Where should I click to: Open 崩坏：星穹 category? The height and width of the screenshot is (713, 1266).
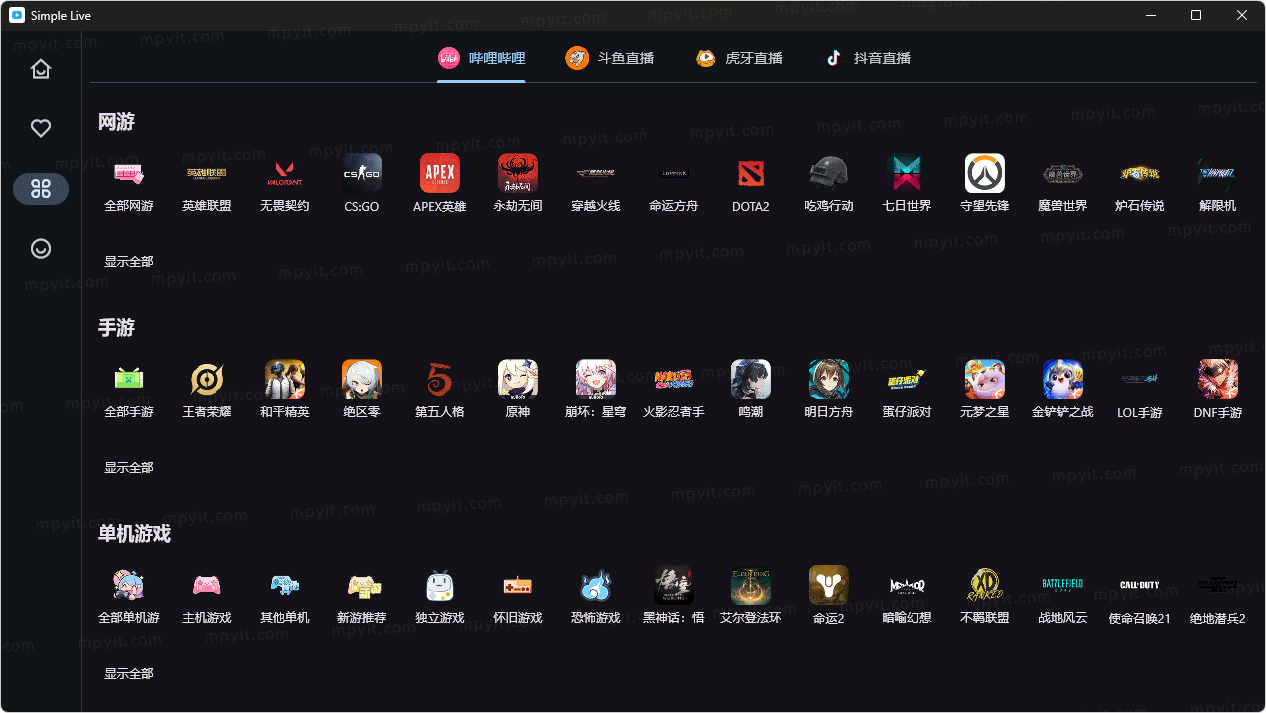(x=596, y=389)
